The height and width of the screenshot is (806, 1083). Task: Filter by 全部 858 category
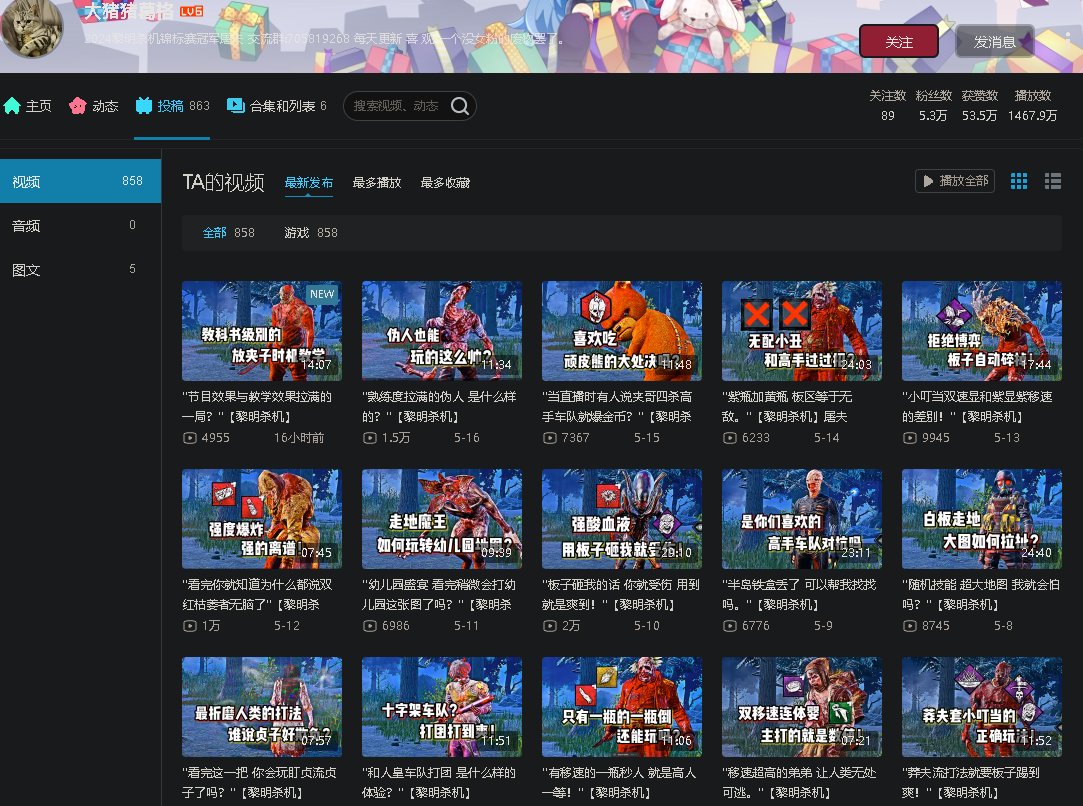pyautogui.click(x=229, y=233)
